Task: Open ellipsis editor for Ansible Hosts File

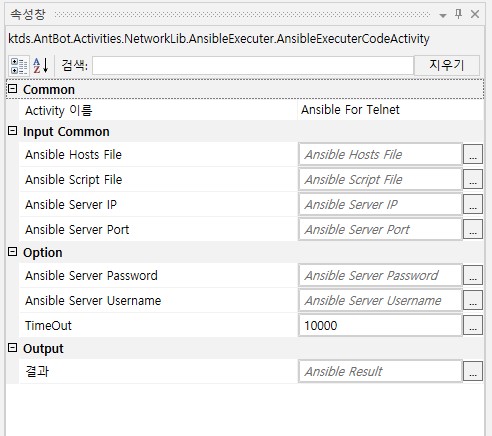Action: (x=473, y=154)
